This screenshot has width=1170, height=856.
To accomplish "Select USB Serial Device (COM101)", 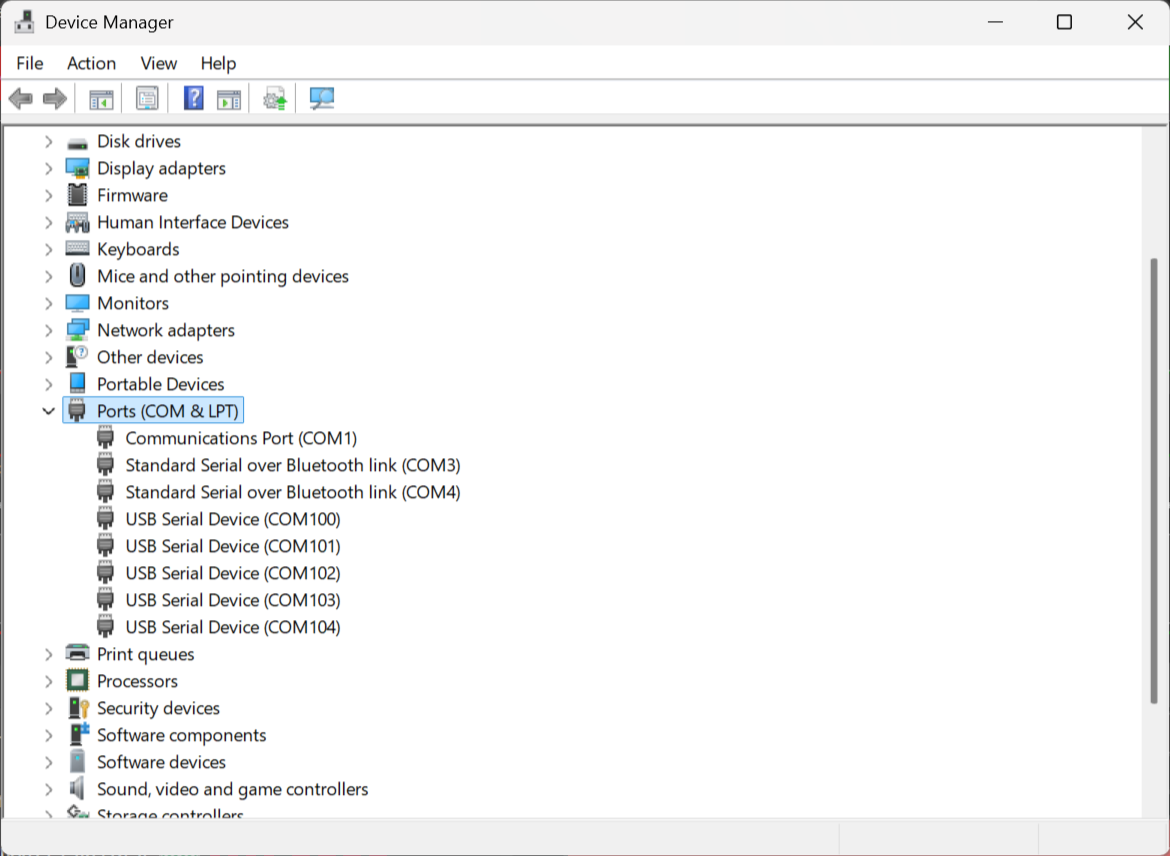I will click(x=233, y=546).
